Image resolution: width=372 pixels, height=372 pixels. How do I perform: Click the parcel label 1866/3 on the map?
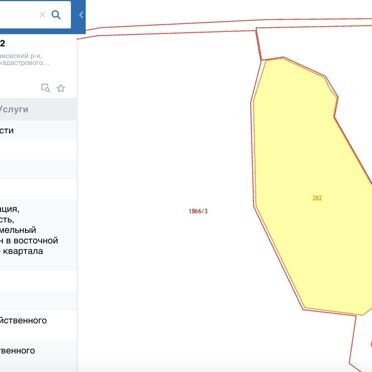point(198,211)
